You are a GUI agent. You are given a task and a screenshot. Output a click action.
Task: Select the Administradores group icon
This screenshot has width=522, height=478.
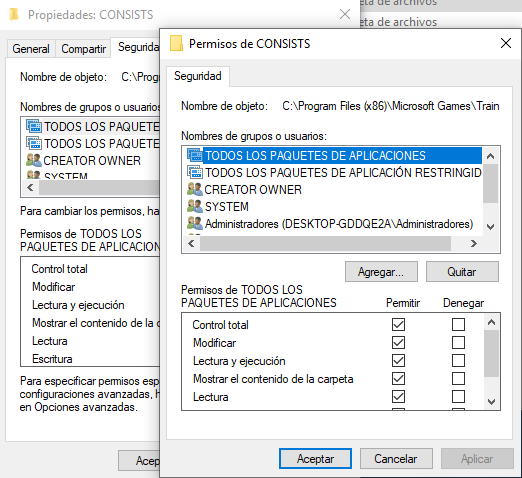tap(195, 223)
